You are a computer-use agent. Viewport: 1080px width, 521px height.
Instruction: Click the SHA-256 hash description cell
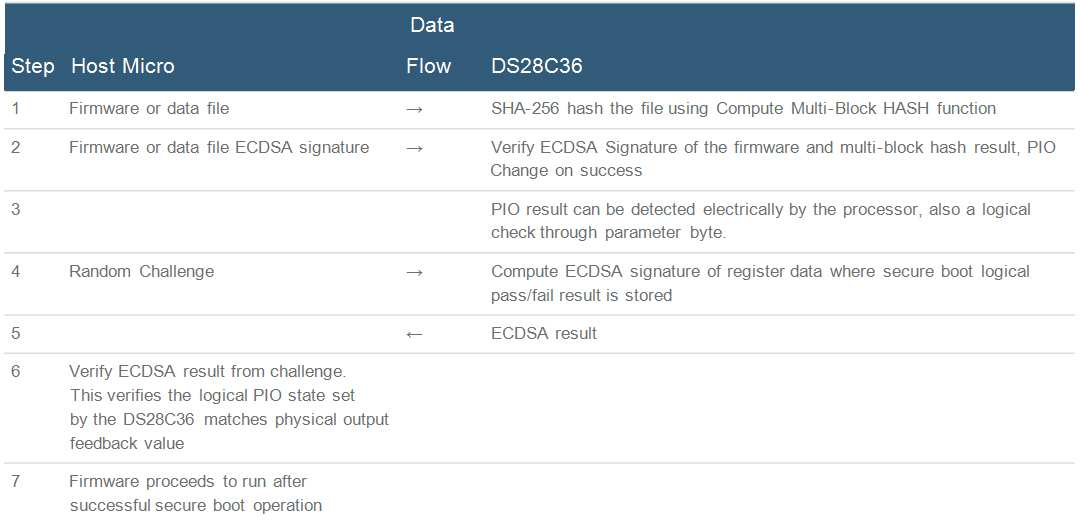pos(743,108)
